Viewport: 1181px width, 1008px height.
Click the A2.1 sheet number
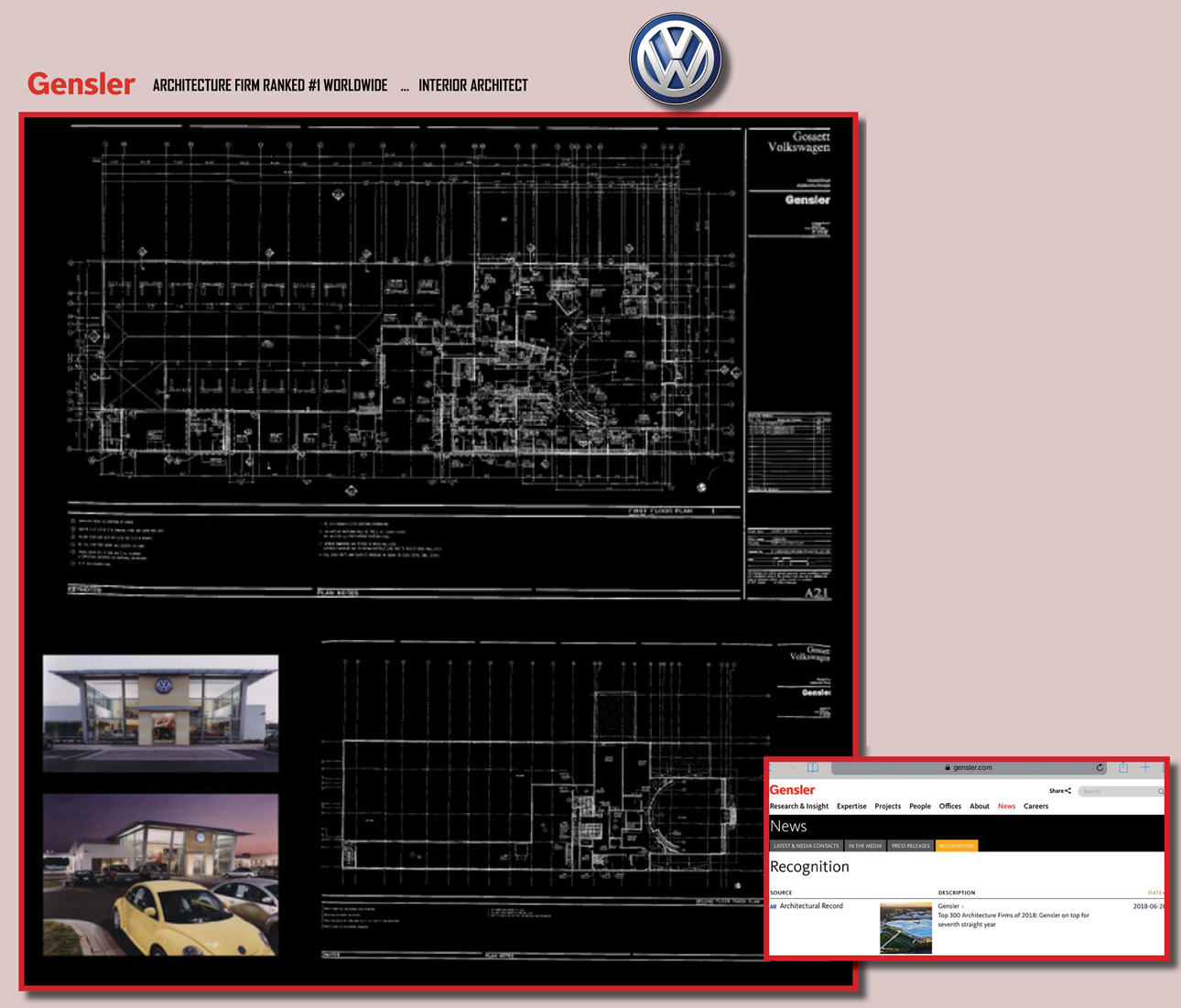point(816,592)
